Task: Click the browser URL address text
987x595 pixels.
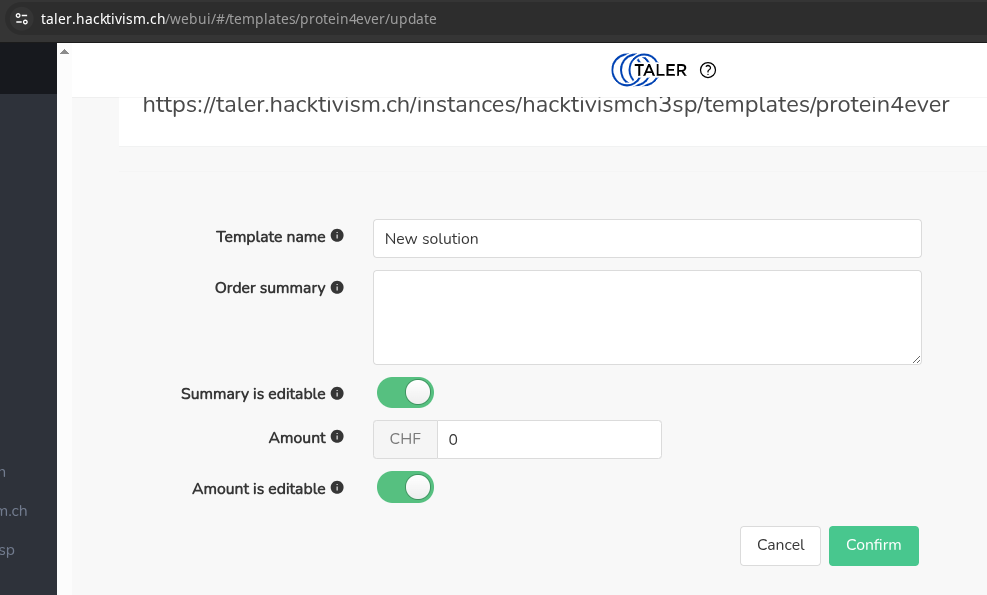Action: coord(239,19)
